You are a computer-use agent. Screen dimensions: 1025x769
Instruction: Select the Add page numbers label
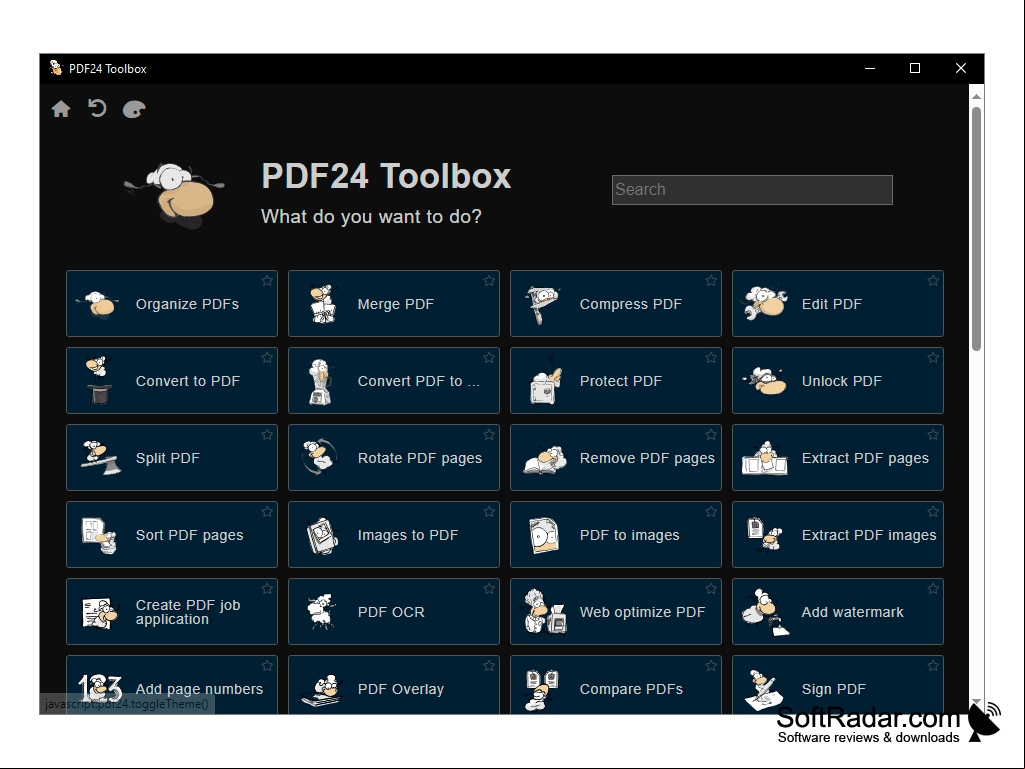pos(199,689)
